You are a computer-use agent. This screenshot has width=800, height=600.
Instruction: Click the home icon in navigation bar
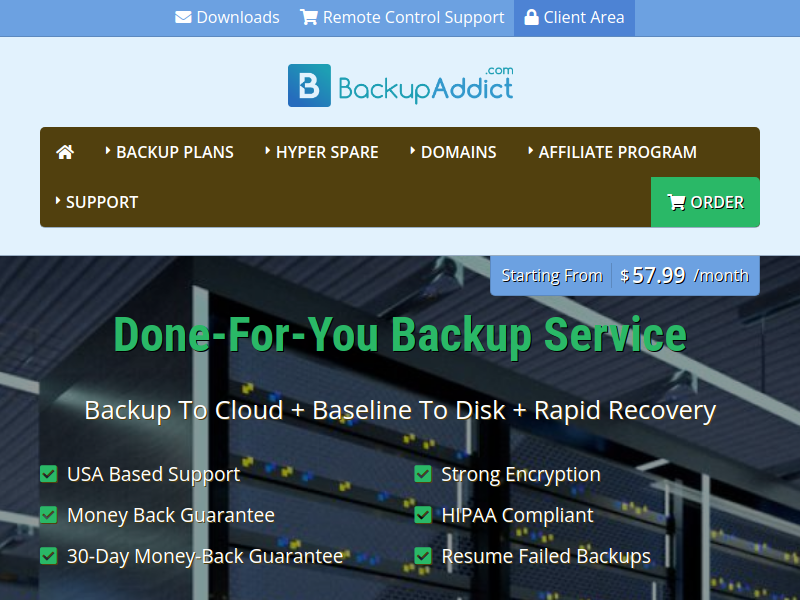(65, 152)
